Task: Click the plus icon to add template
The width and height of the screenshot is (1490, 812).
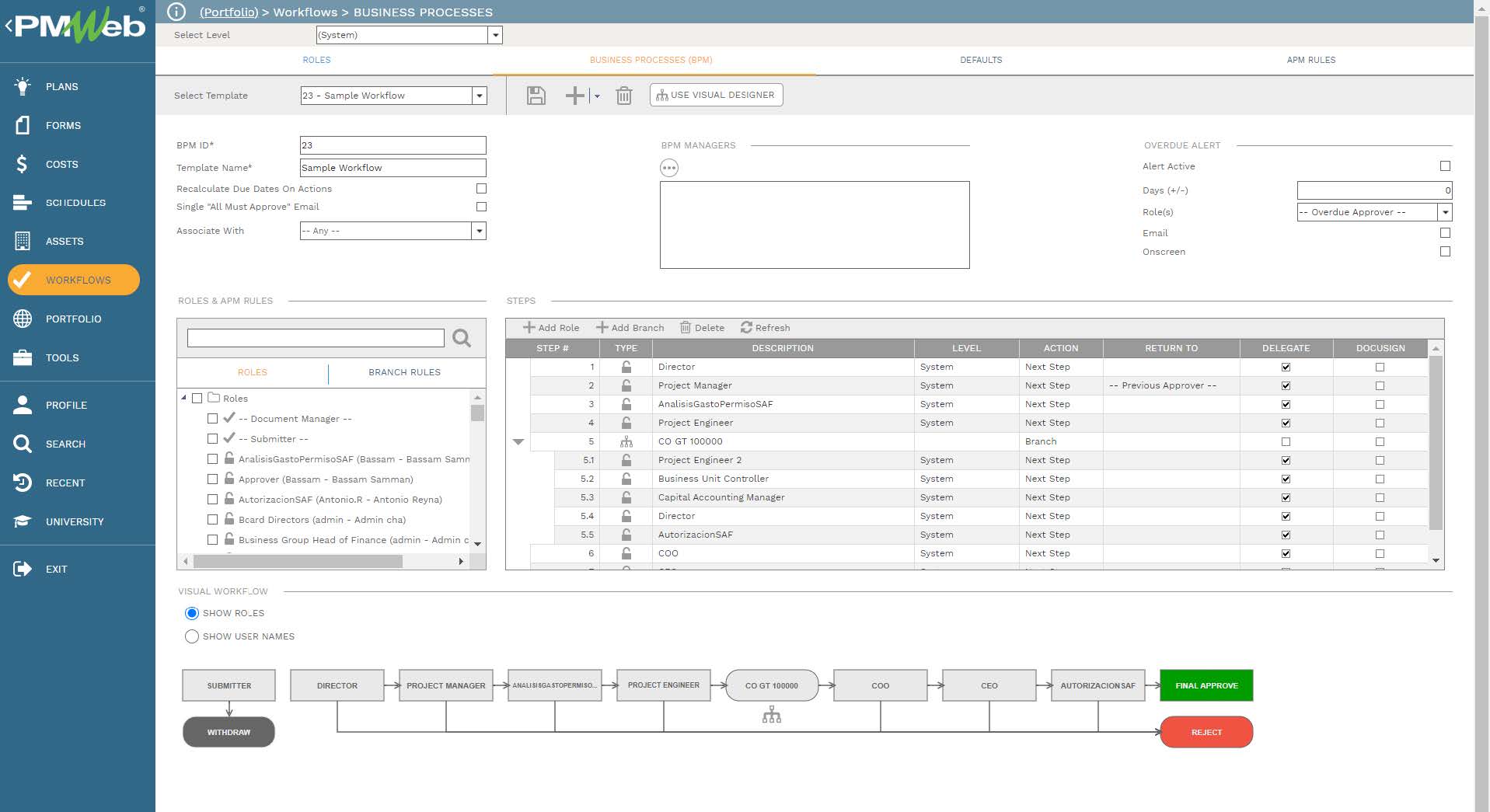Action: (x=575, y=96)
